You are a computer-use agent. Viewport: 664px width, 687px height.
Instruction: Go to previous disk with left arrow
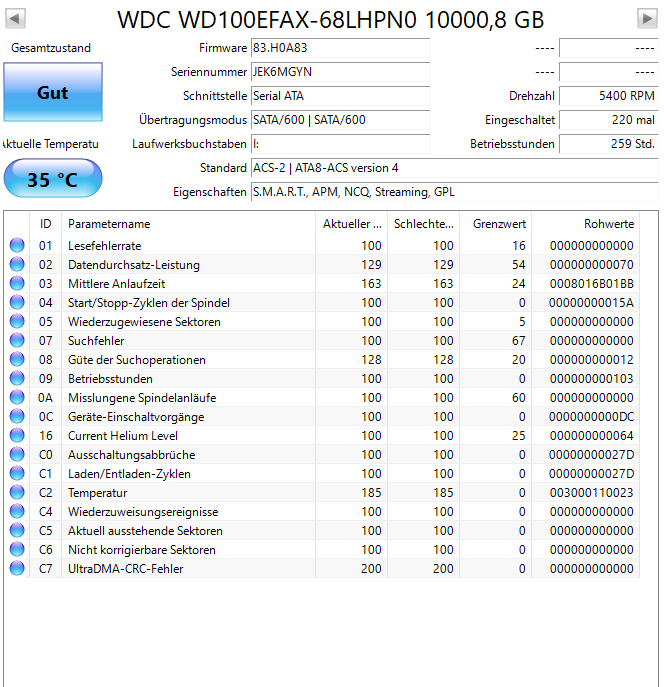(x=15, y=18)
